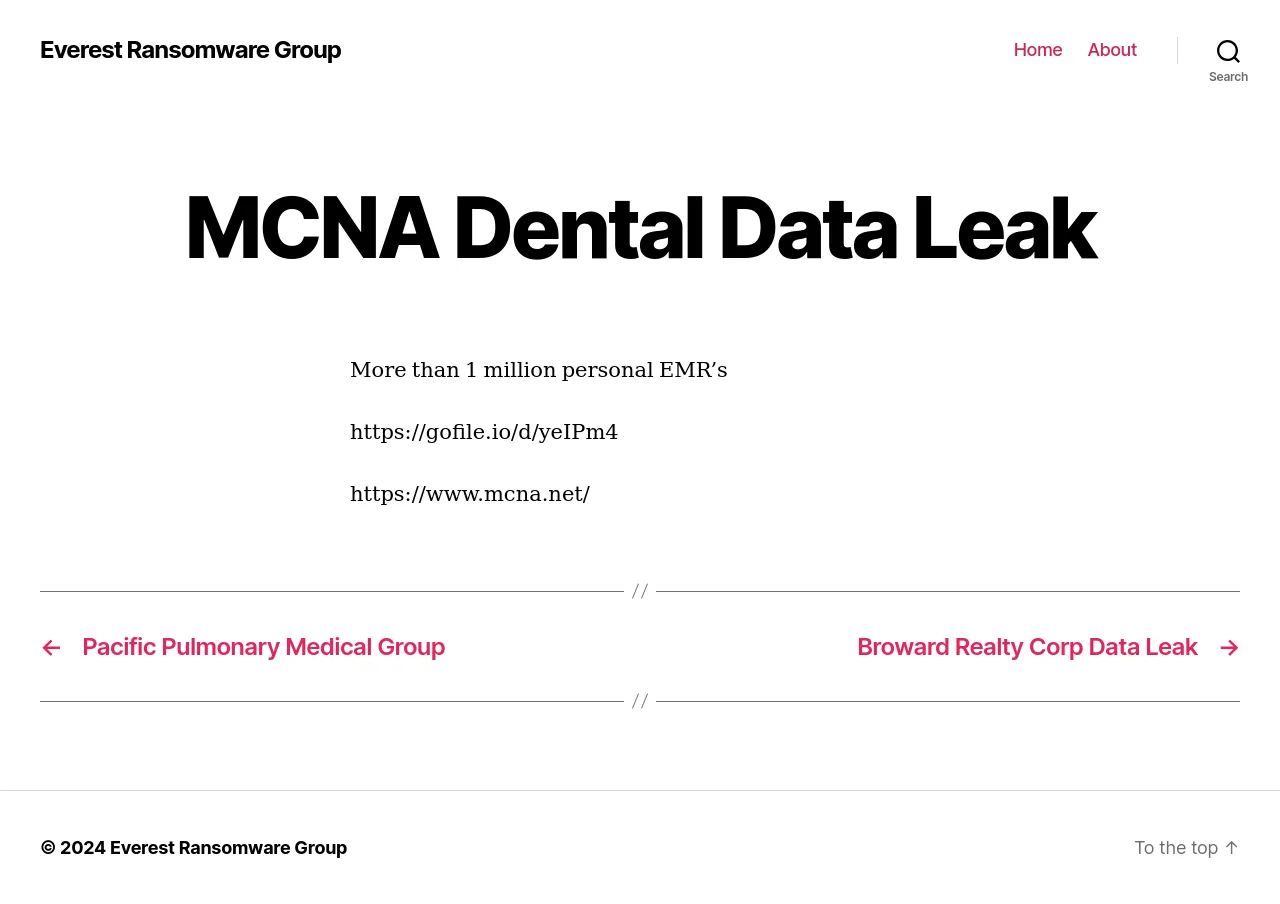This screenshot has height=904, width=1280.
Task: Click the 'More than 1 million' paragraph
Action: 538,370
